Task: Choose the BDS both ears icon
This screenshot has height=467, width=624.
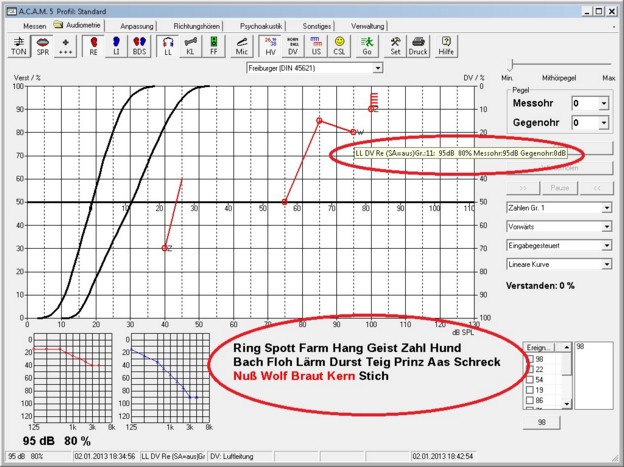Action: (139, 46)
